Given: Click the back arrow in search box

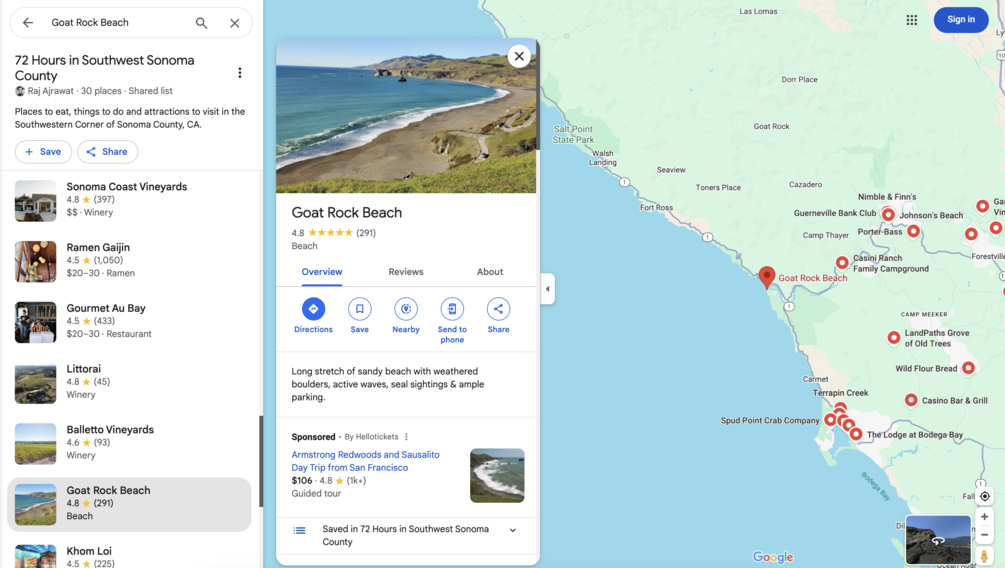Looking at the screenshot, I should [28, 22].
